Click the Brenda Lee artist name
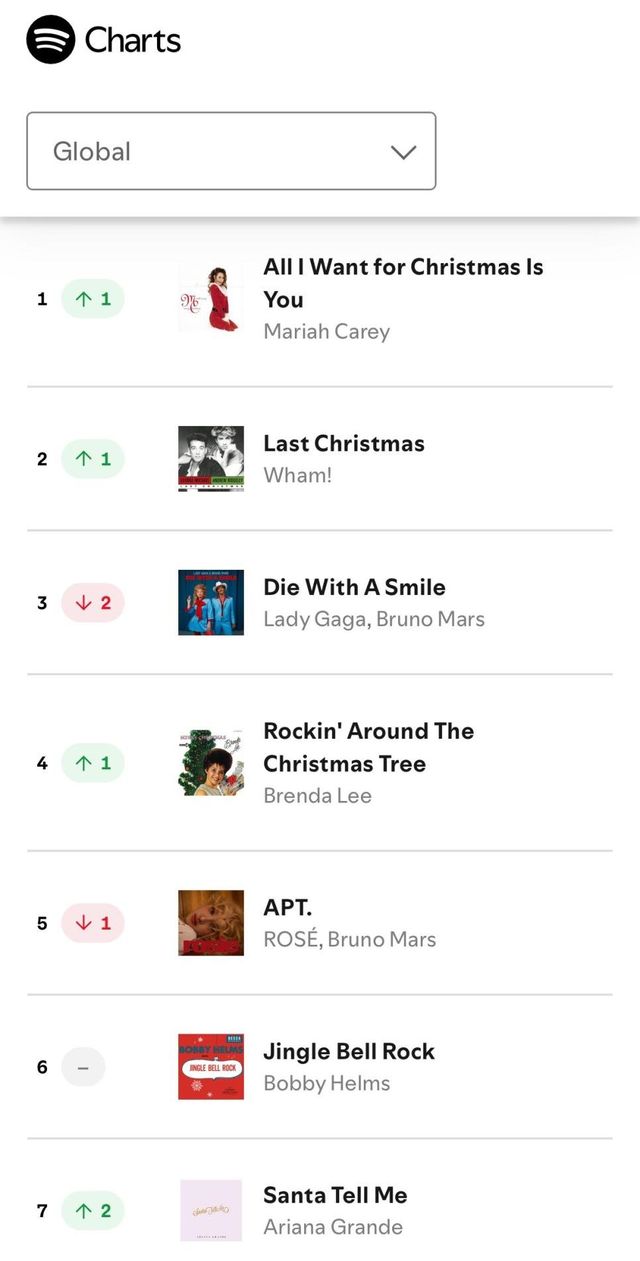Viewport: 640px width, 1261px height. click(x=317, y=795)
